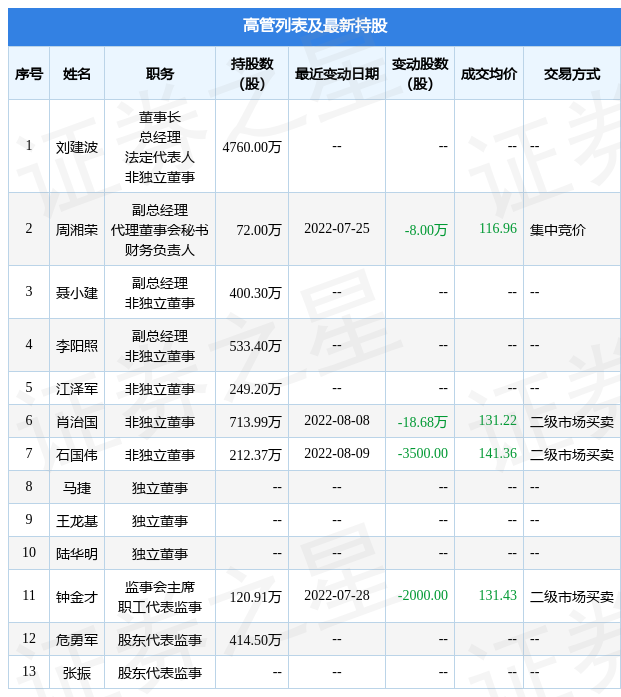
Task: Click the name 陆华明
Action: (x=77, y=554)
